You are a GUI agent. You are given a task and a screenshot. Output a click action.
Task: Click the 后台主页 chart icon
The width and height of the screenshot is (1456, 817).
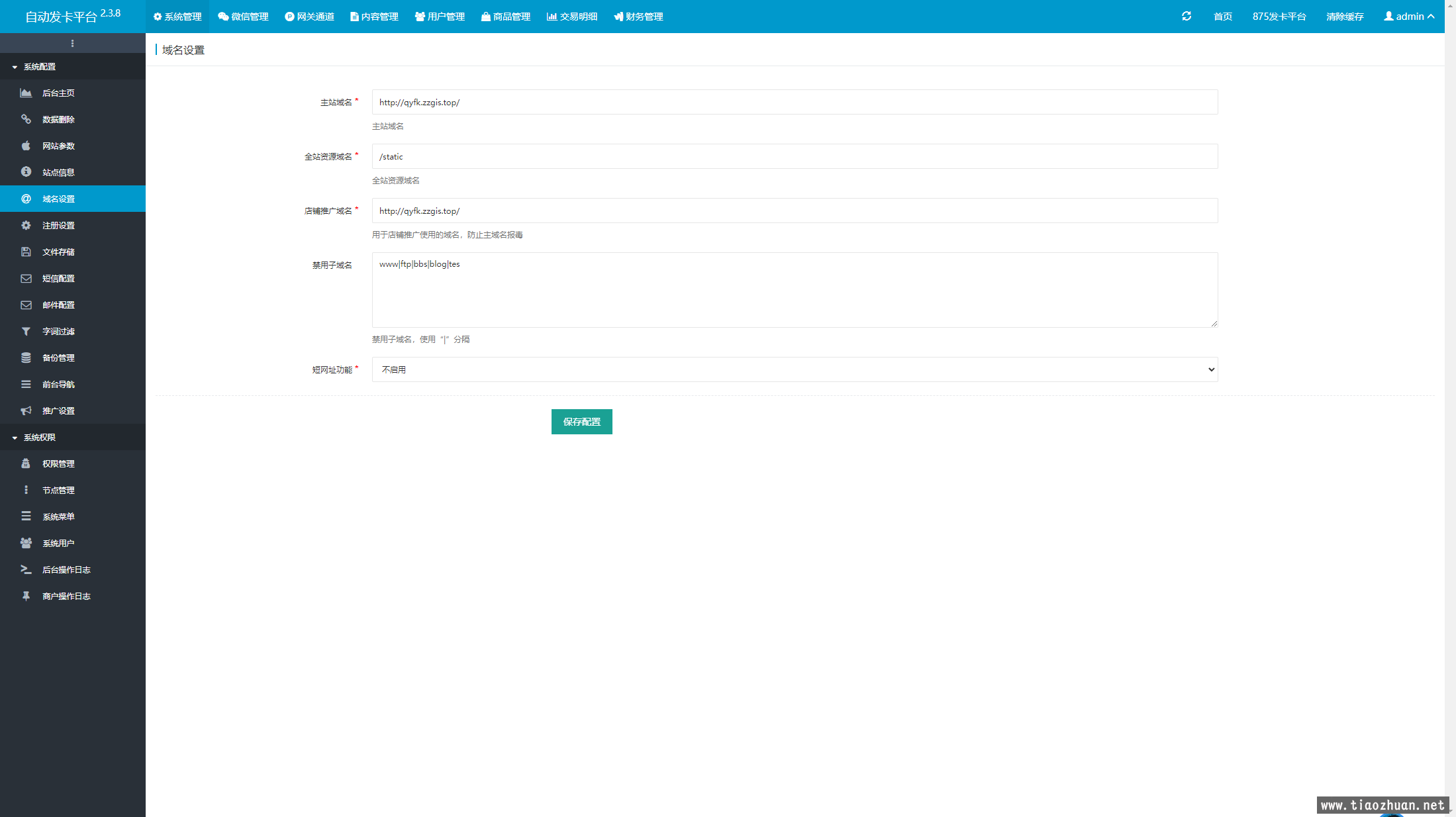[x=26, y=93]
